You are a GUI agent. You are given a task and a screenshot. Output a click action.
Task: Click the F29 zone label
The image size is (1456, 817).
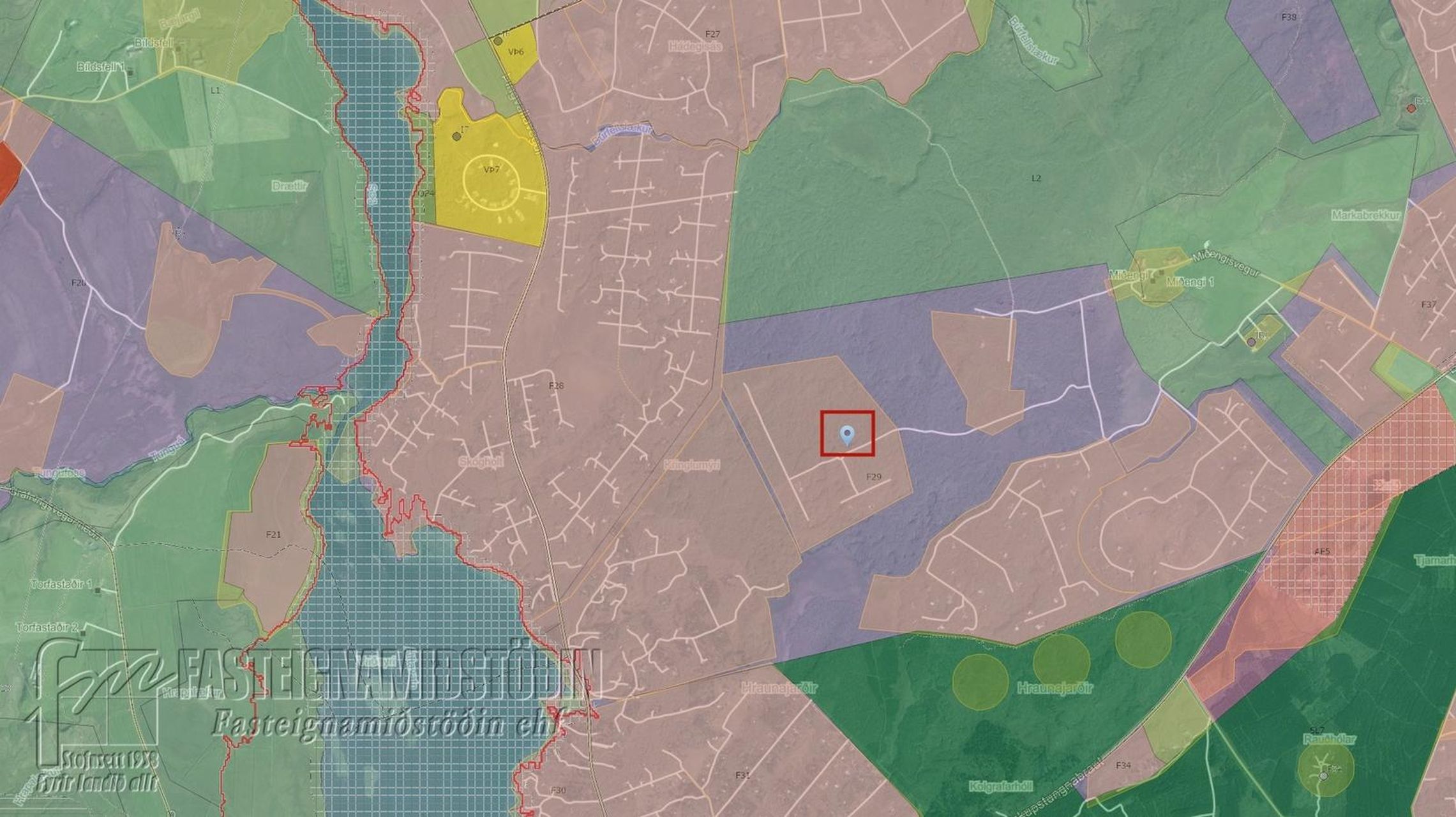tap(873, 477)
